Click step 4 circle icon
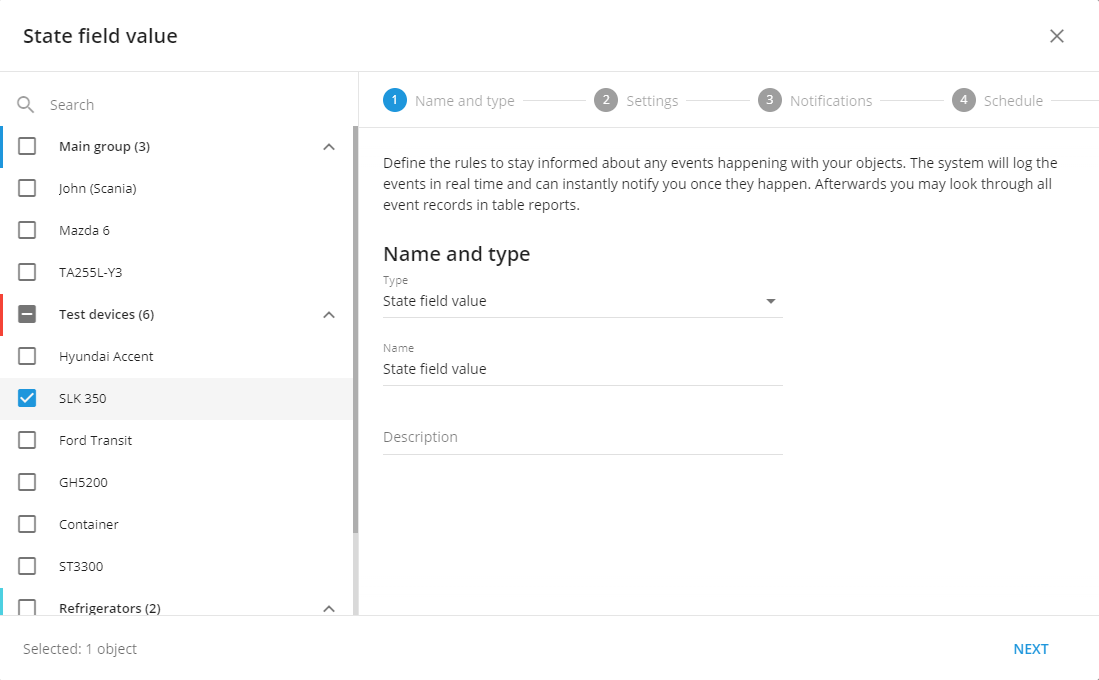This screenshot has height=680, width=1099. 964,100
